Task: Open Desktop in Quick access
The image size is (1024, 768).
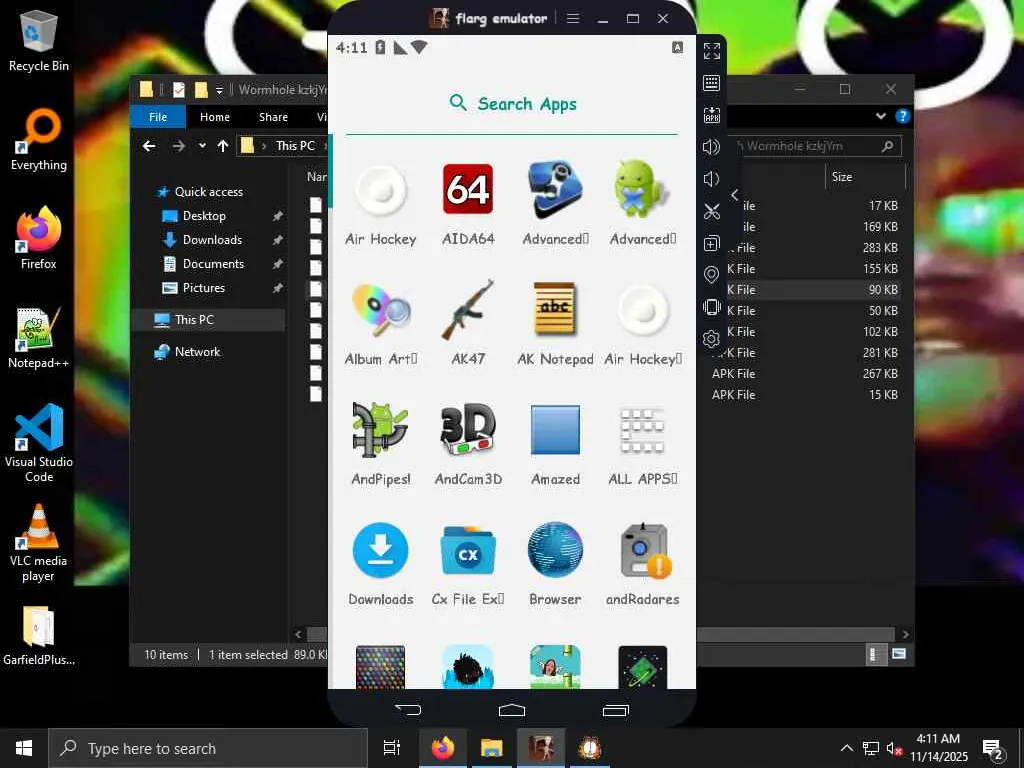Action: pos(204,216)
